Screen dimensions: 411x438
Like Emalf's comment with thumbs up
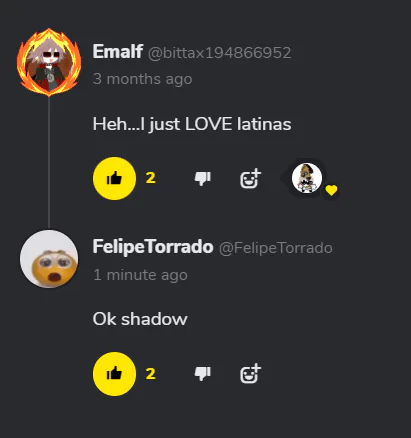114,179
